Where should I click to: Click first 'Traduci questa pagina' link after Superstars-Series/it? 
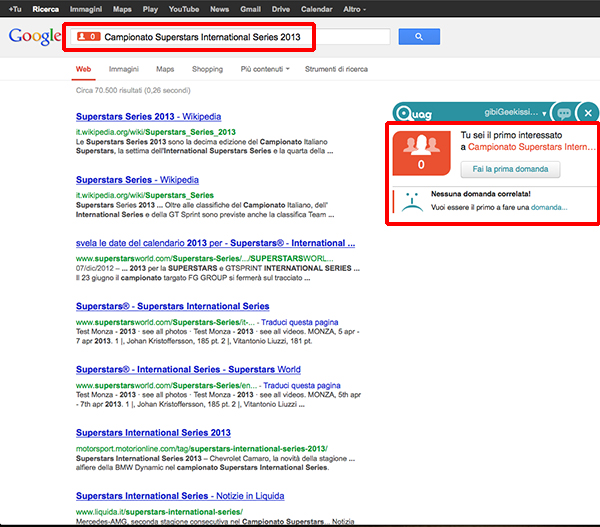[x=300, y=322]
